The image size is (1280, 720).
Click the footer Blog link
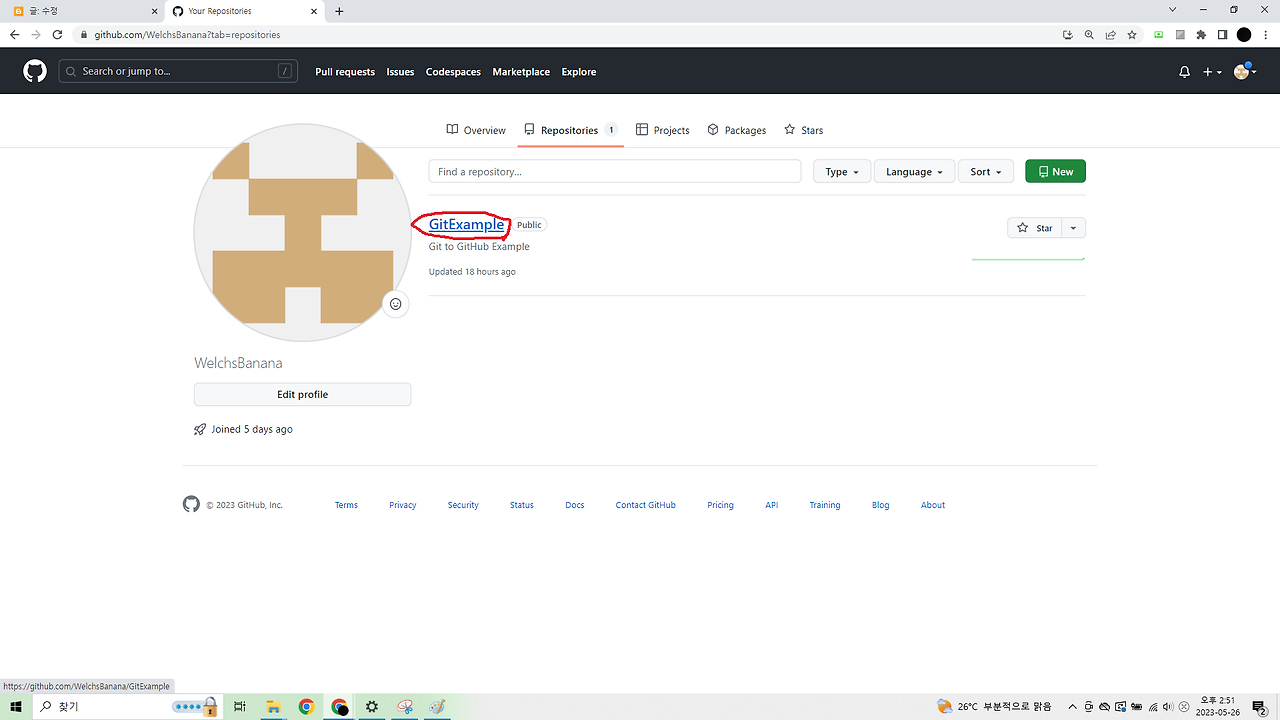881,505
